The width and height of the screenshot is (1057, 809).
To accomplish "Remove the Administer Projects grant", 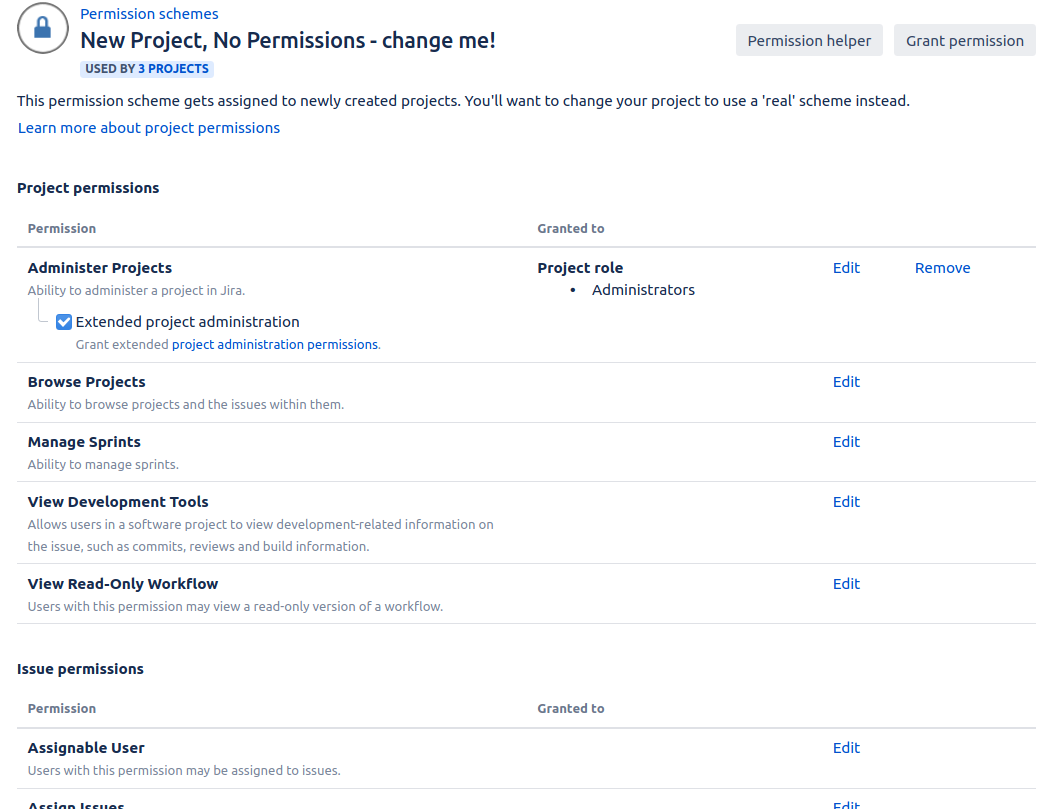I will coord(942,268).
